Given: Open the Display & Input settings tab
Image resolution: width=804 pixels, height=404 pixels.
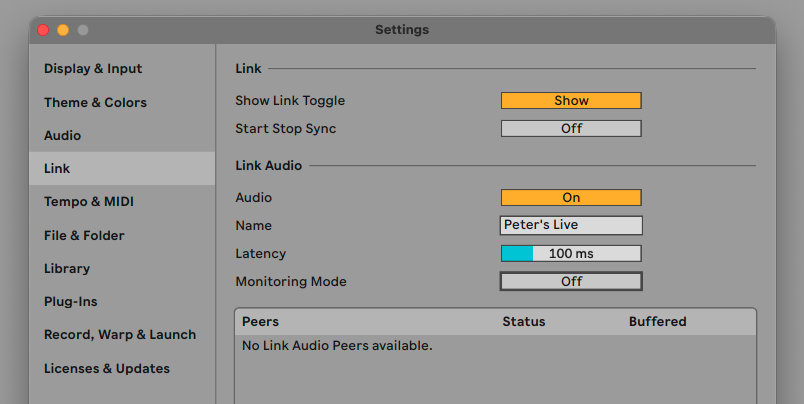Looking at the screenshot, I should pyautogui.click(x=93, y=69).
